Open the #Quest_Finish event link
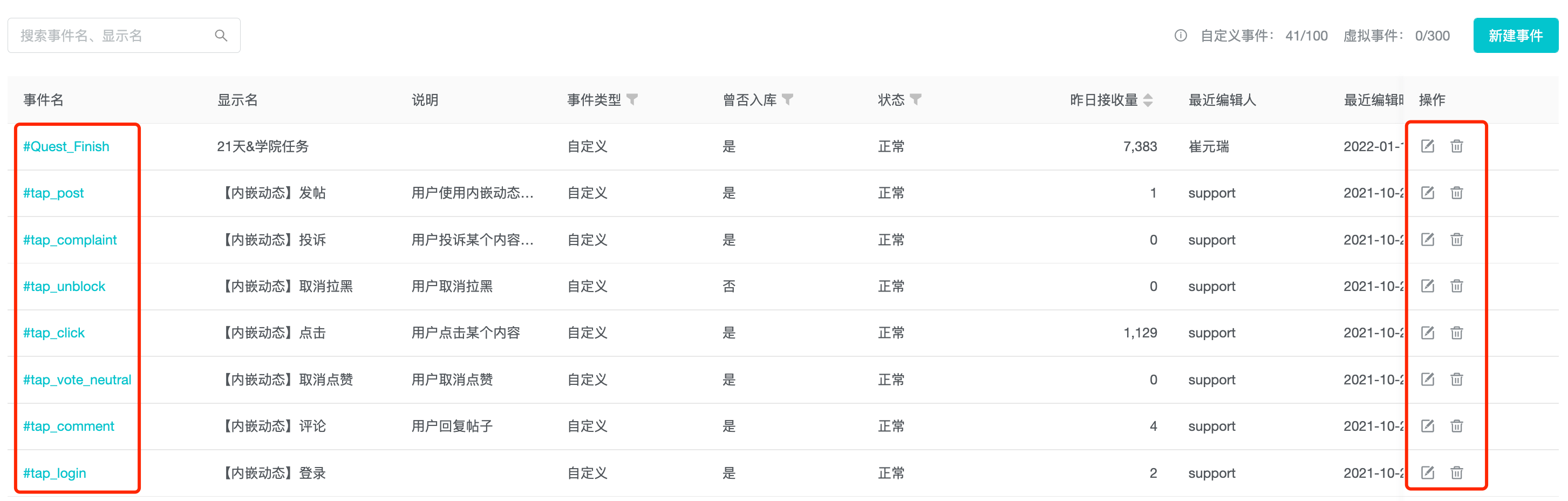Screen dimensions: 1568x501 pos(66,146)
